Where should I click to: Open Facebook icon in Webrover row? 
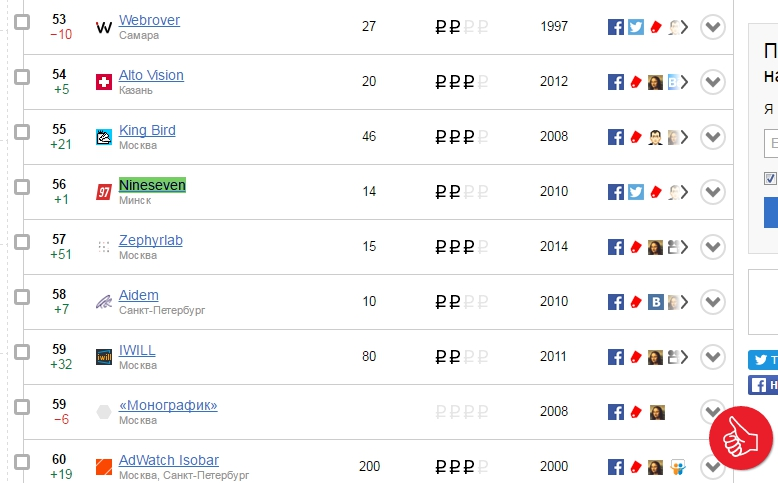click(x=616, y=27)
